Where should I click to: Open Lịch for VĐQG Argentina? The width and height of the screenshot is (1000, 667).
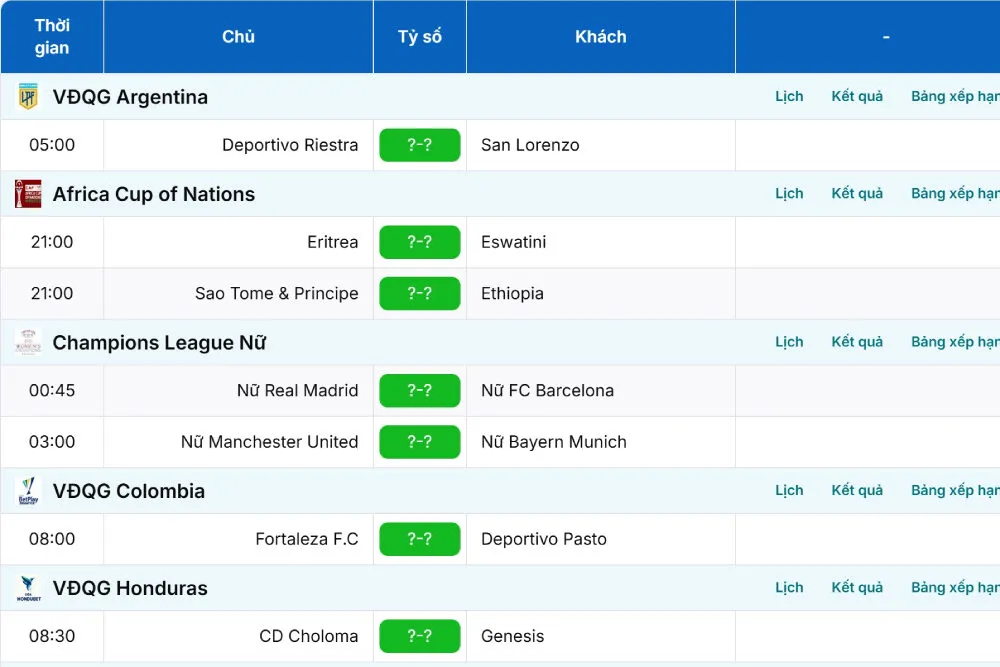[x=789, y=97]
